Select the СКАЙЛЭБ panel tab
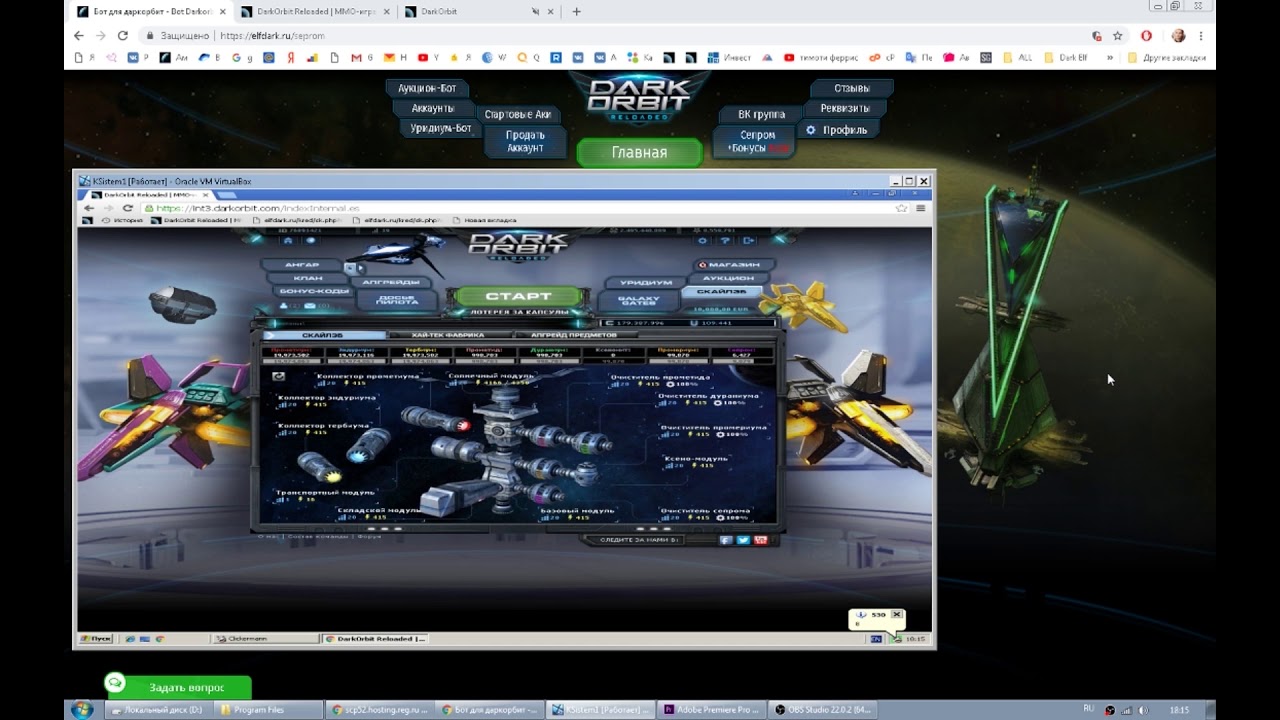The image size is (1280, 720). [x=323, y=335]
